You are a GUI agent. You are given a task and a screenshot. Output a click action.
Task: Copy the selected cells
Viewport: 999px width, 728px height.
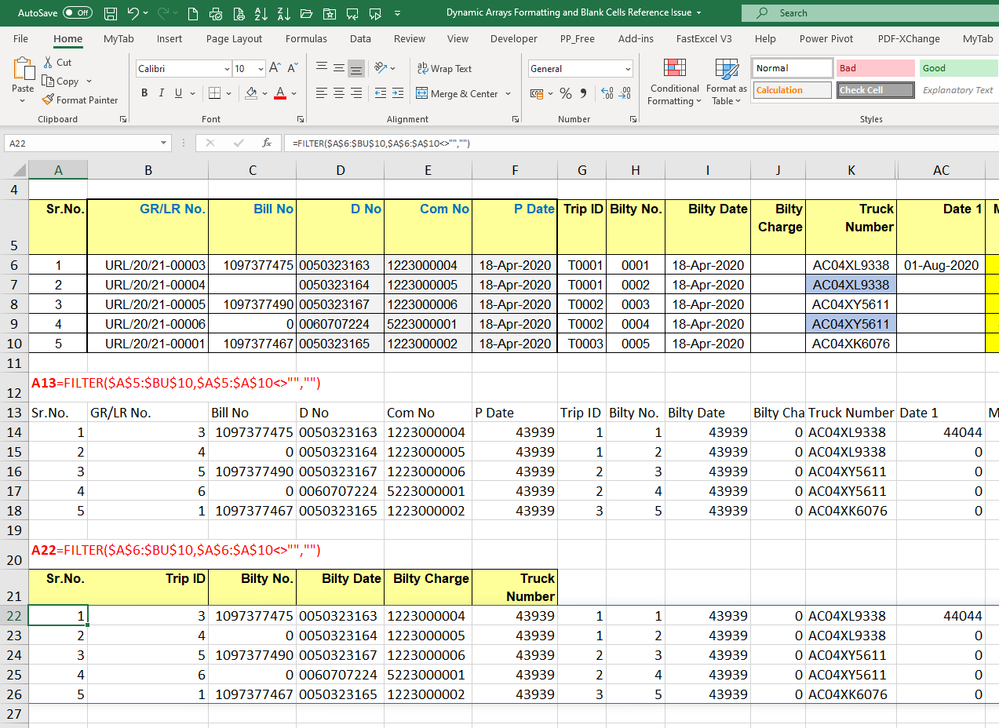[61, 81]
